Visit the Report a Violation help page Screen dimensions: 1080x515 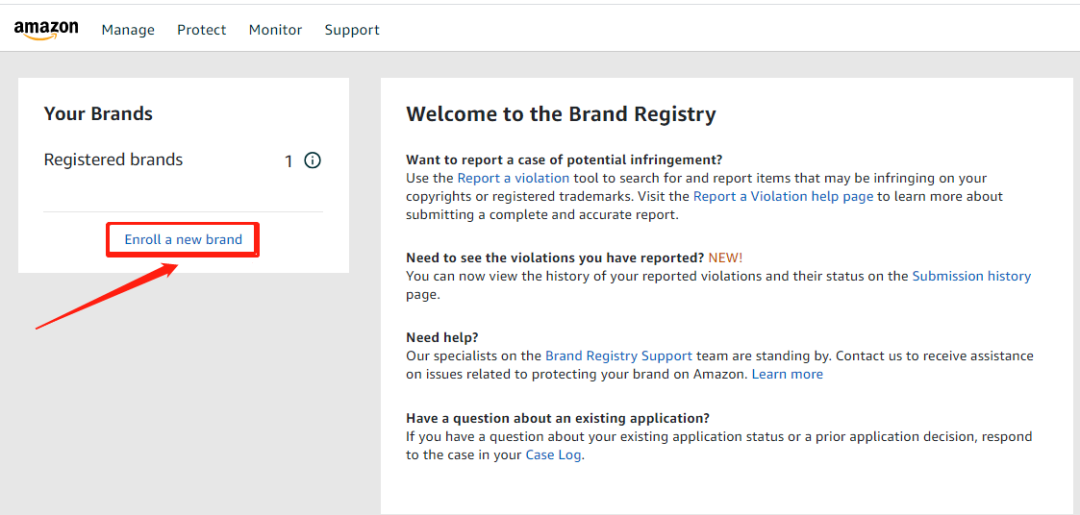(x=783, y=196)
